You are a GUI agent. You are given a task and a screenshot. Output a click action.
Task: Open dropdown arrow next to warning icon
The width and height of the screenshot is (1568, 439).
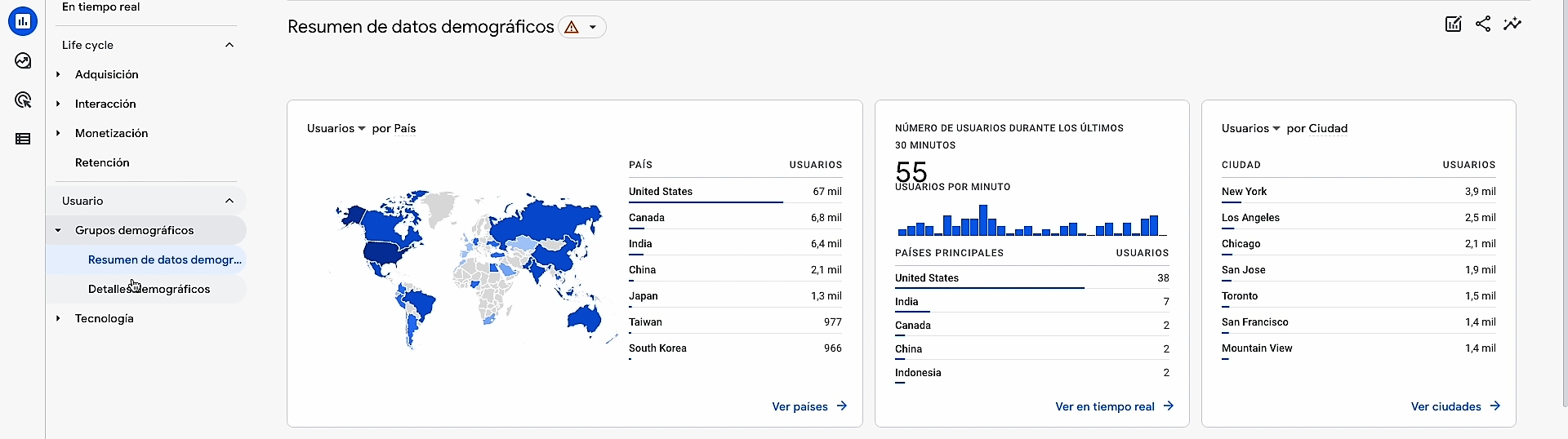pos(593,27)
